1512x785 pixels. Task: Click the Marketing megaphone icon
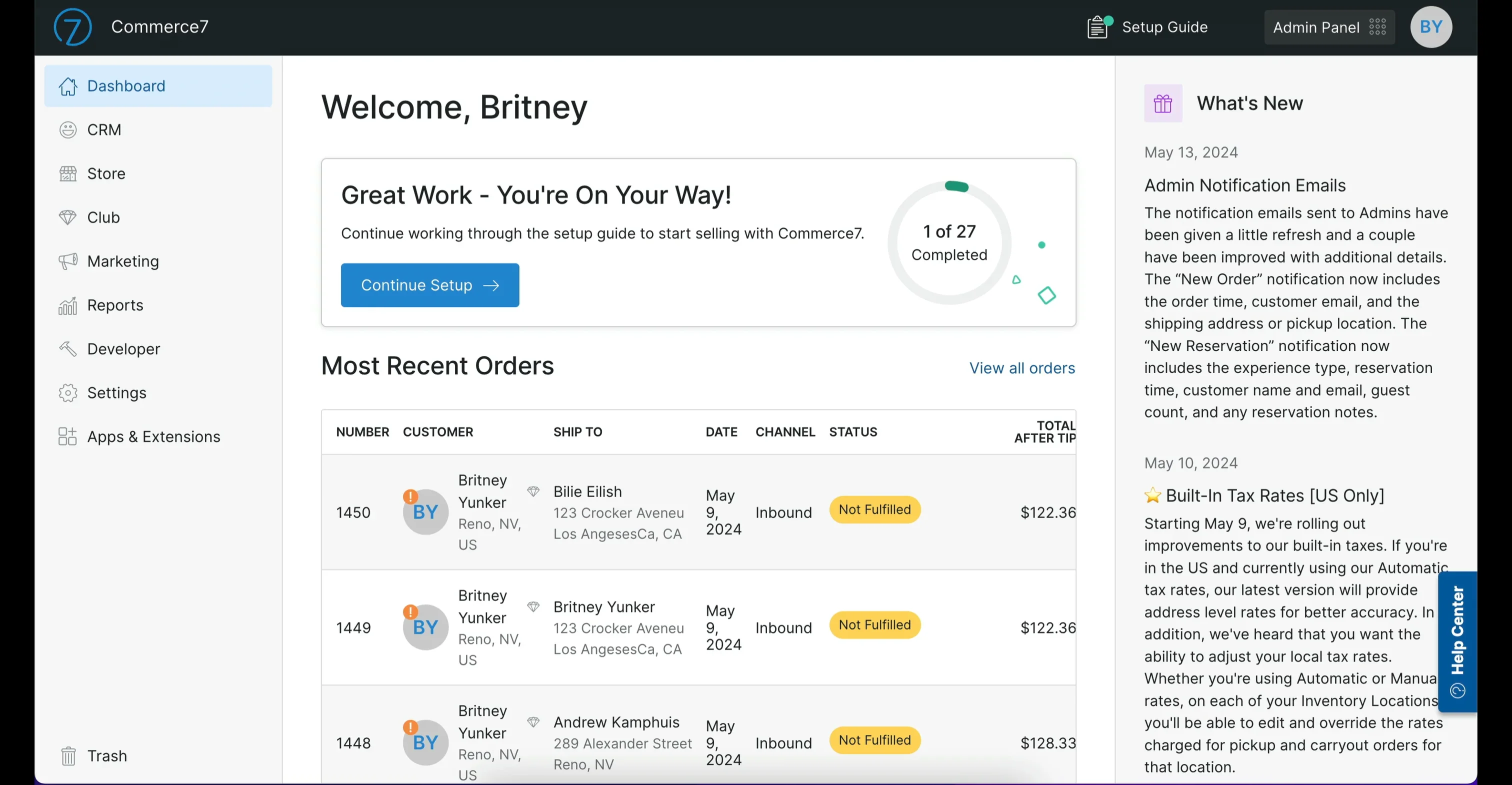[67, 260]
